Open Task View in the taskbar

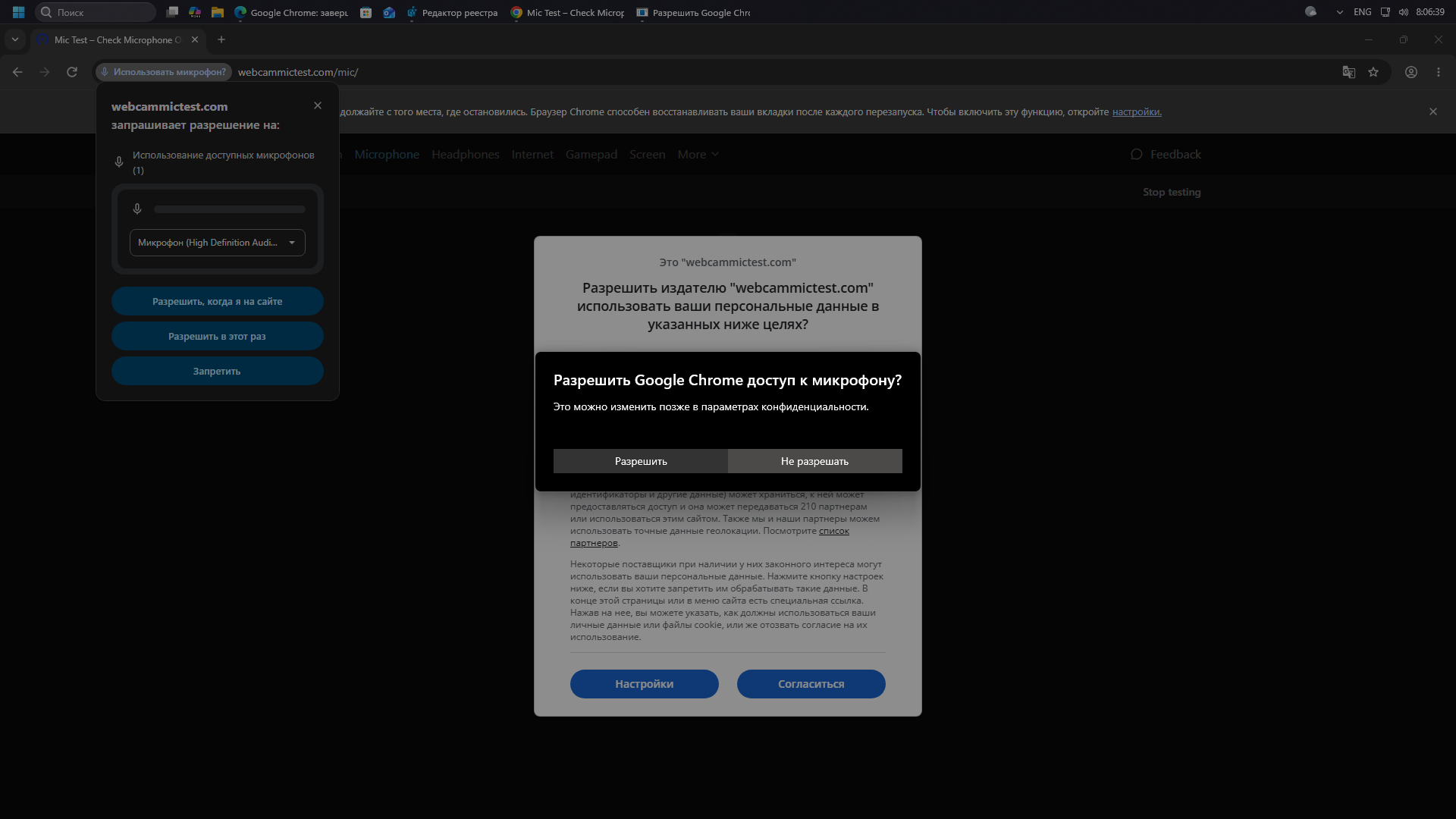(x=172, y=12)
